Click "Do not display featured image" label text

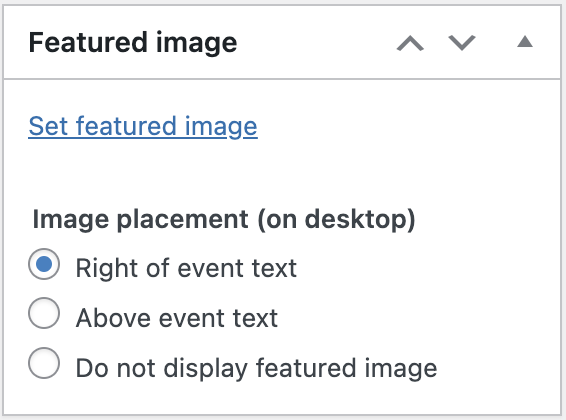point(256,368)
